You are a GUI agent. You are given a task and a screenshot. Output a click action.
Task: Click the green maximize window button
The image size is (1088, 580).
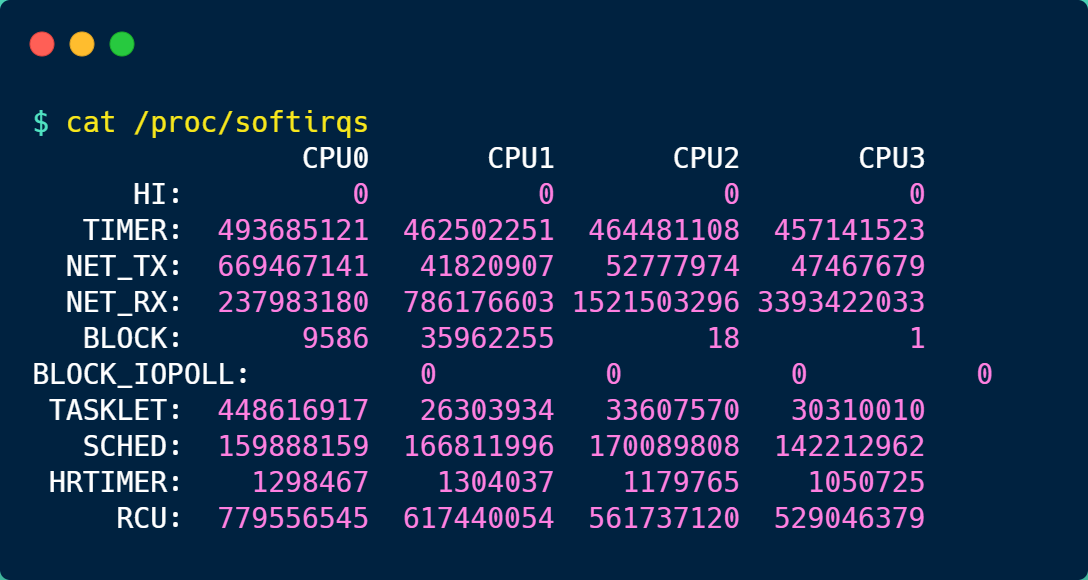pos(122,44)
